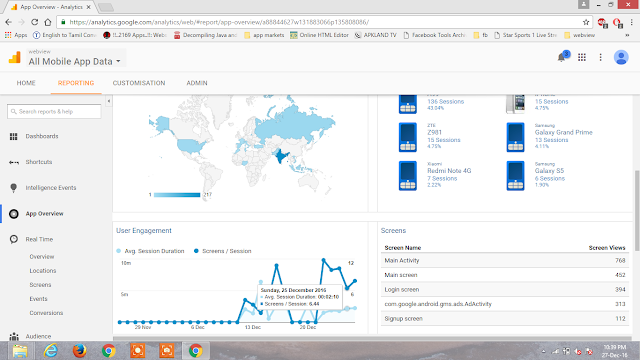
Task: Select the Main Activity screen row
Action: pyautogui.click(x=504, y=260)
